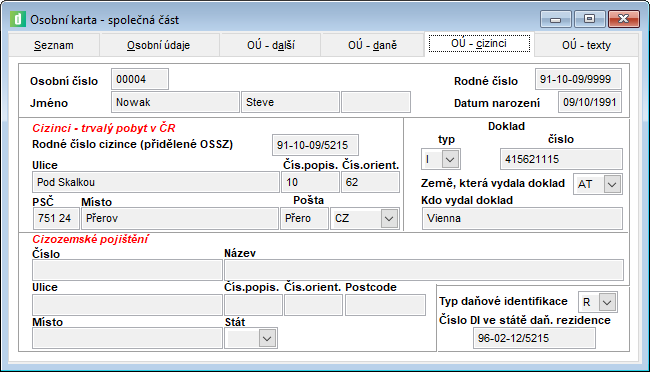
Task: Open the Stát dropdown in Cizozemské pojištění
Action: tap(267, 338)
